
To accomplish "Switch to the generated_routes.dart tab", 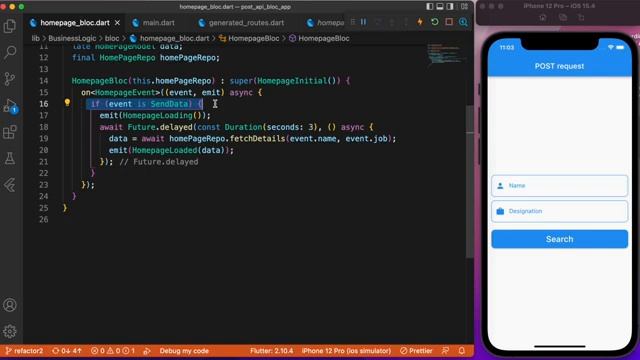I will tap(246, 23).
